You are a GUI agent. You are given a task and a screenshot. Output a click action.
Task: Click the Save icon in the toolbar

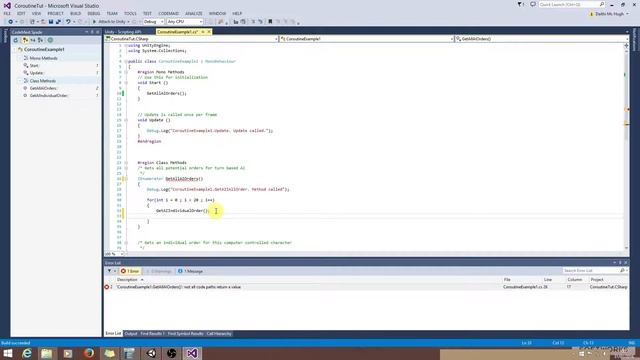pyautogui.click(x=51, y=22)
